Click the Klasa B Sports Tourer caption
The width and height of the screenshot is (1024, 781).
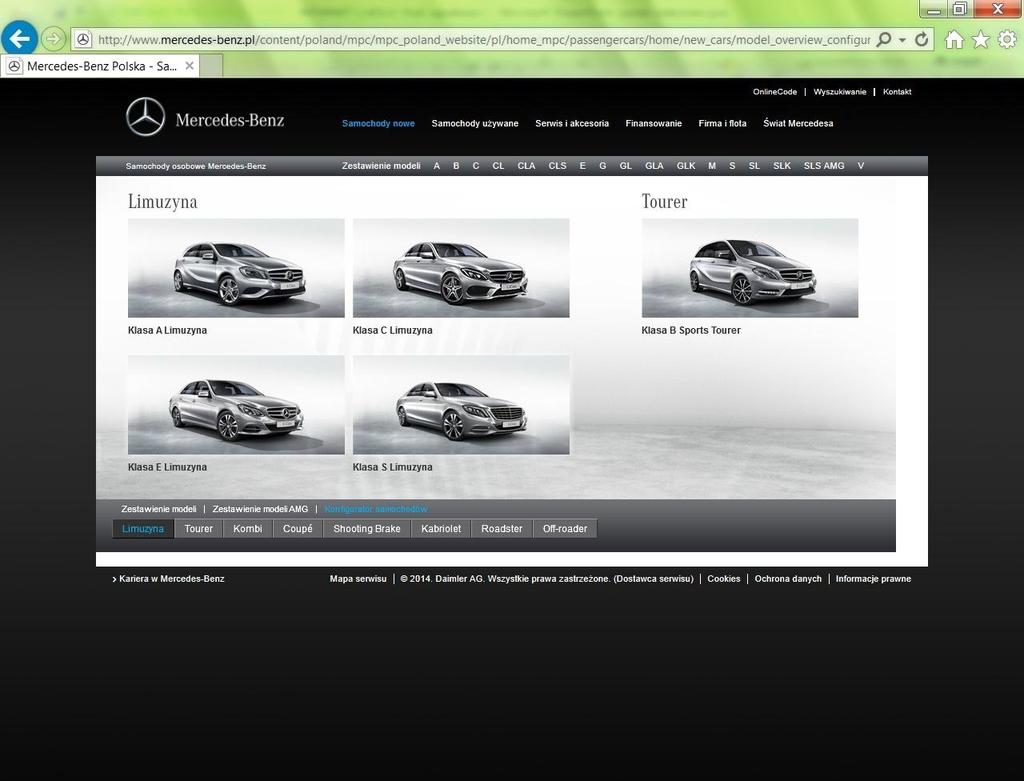[691, 330]
